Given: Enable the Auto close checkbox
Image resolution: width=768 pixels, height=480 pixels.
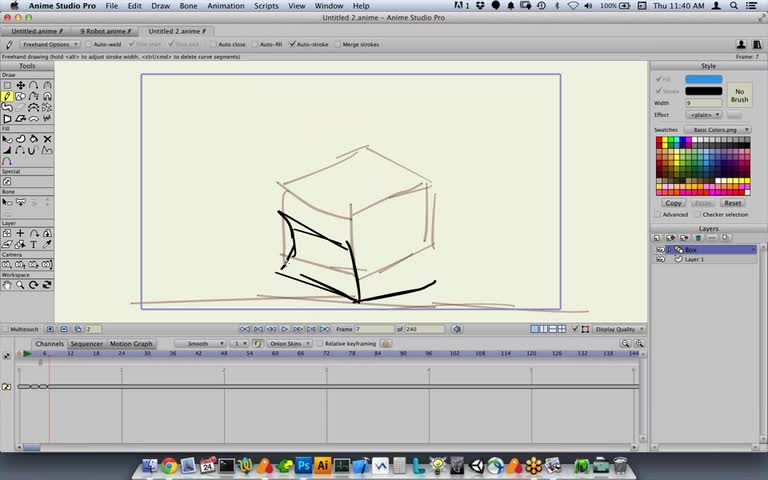Looking at the screenshot, I should (213, 44).
